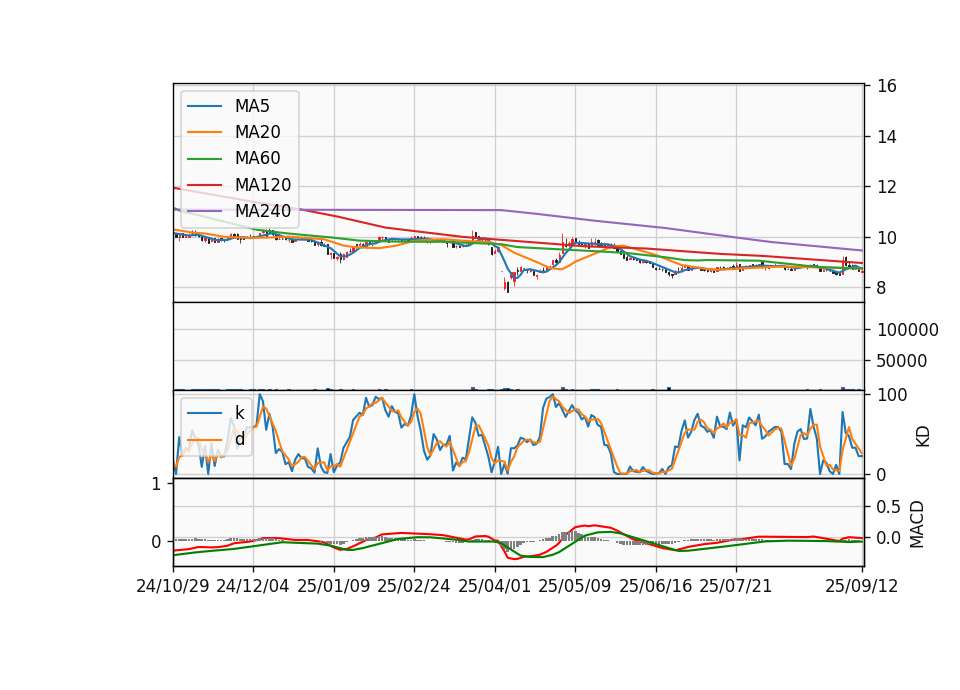Click the purple MA240 legend line swatch
Viewport: 960px width, 690px height.
(x=204, y=212)
